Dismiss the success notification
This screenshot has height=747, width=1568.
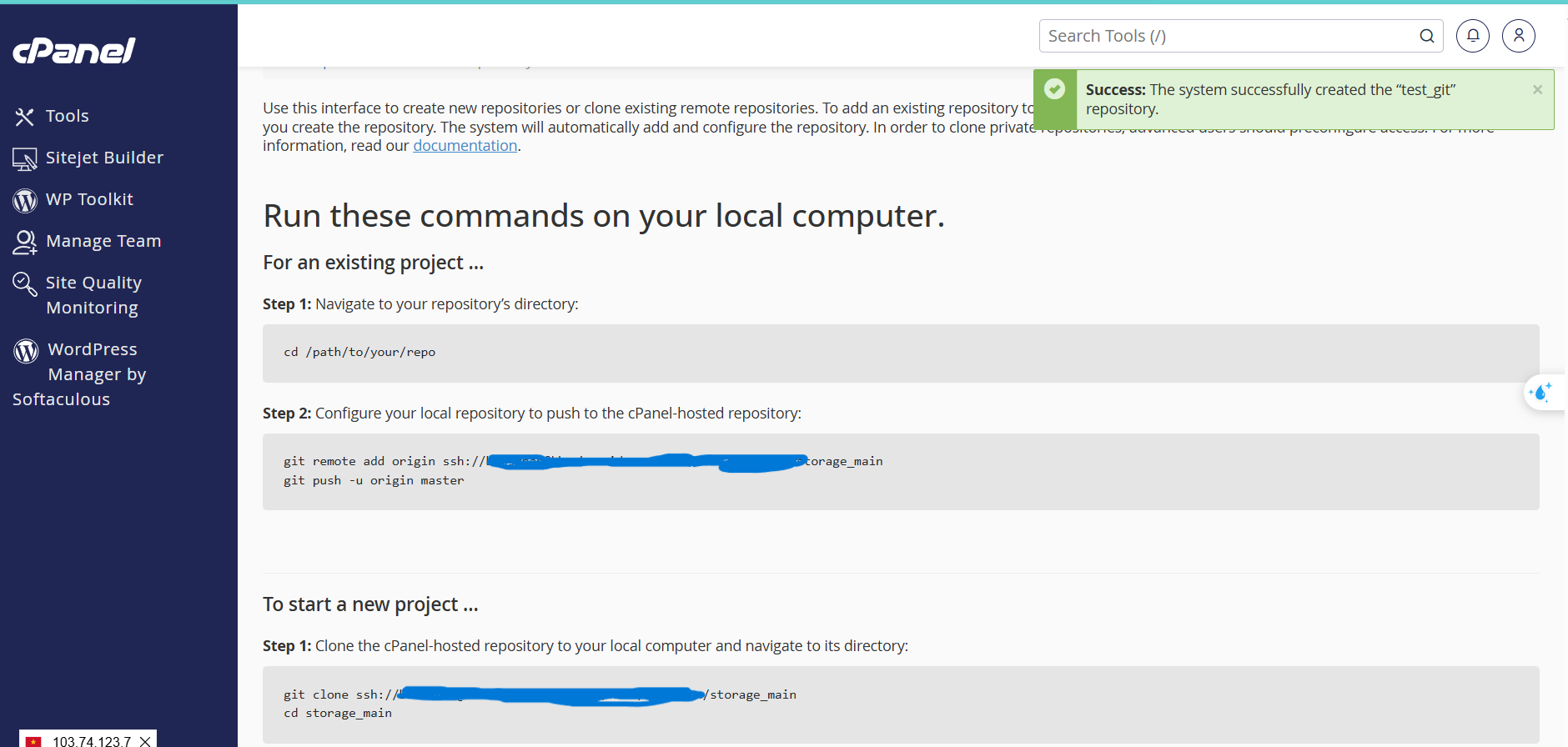click(x=1537, y=89)
